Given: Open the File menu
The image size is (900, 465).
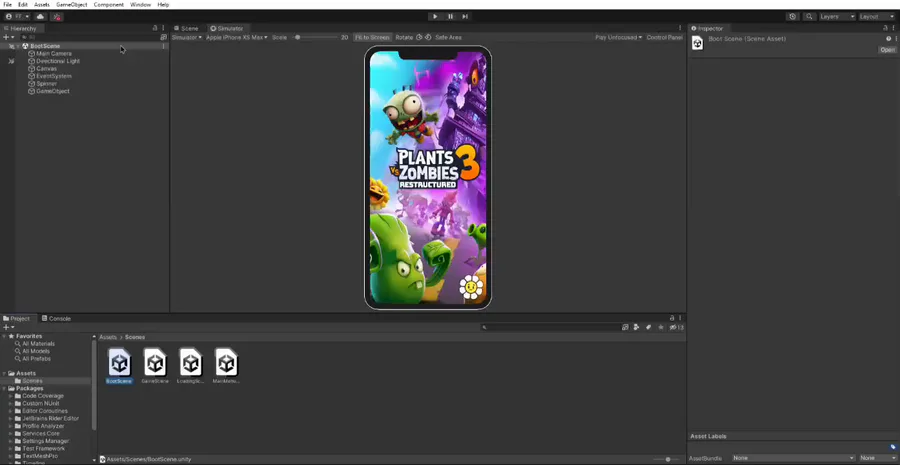Looking at the screenshot, I should click(x=7, y=5).
